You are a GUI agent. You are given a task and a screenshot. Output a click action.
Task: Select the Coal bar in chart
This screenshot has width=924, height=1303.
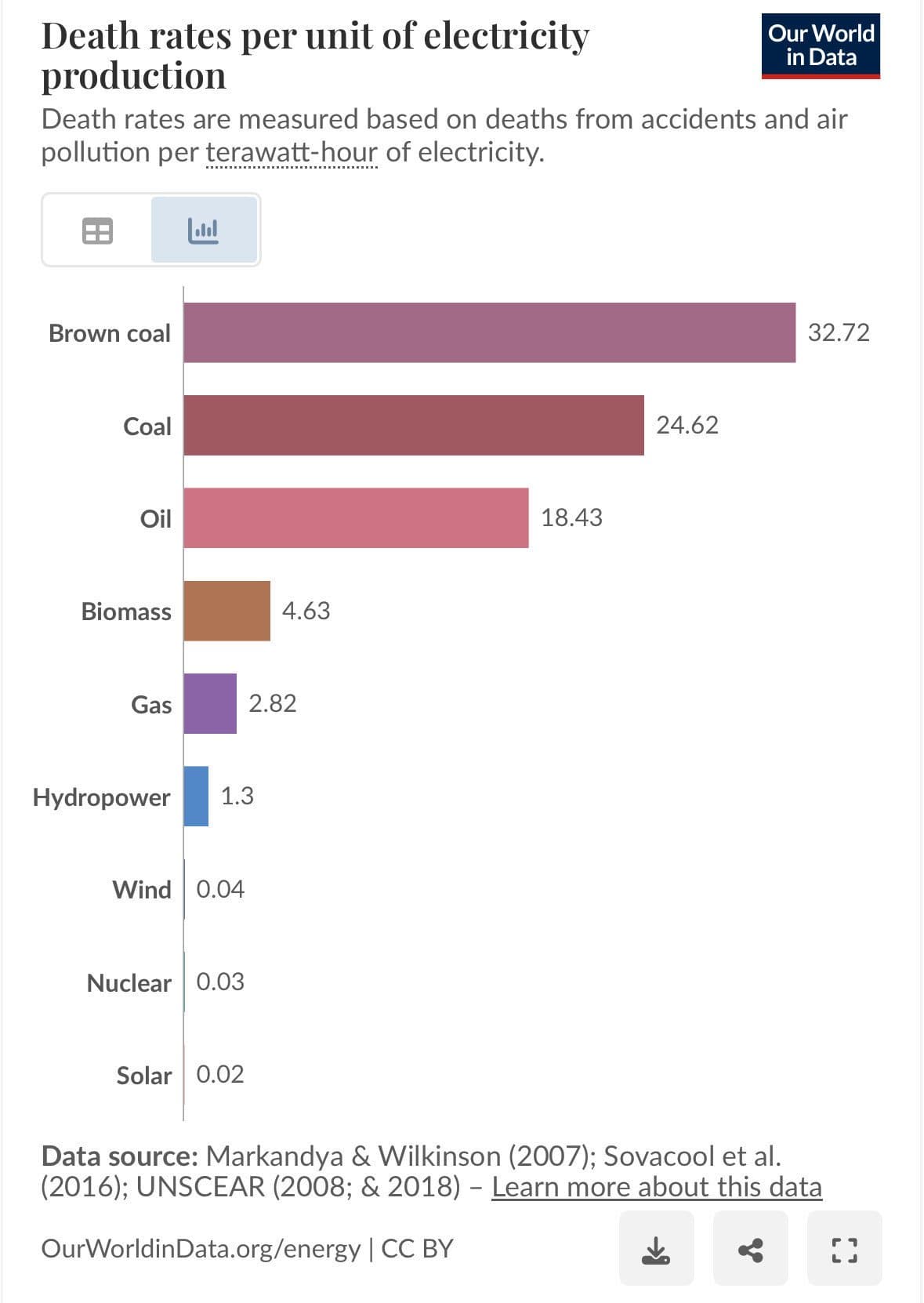413,425
